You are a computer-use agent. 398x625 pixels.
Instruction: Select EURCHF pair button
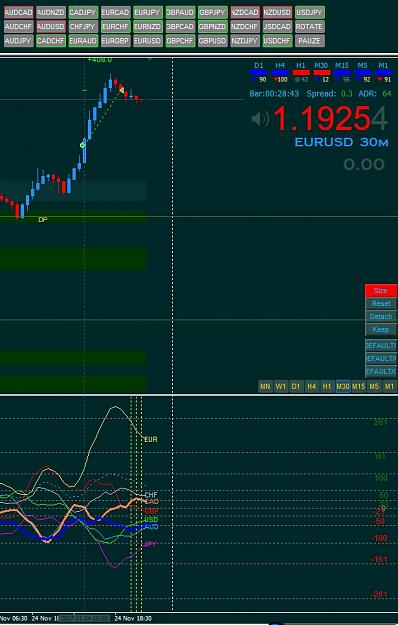pos(115,27)
